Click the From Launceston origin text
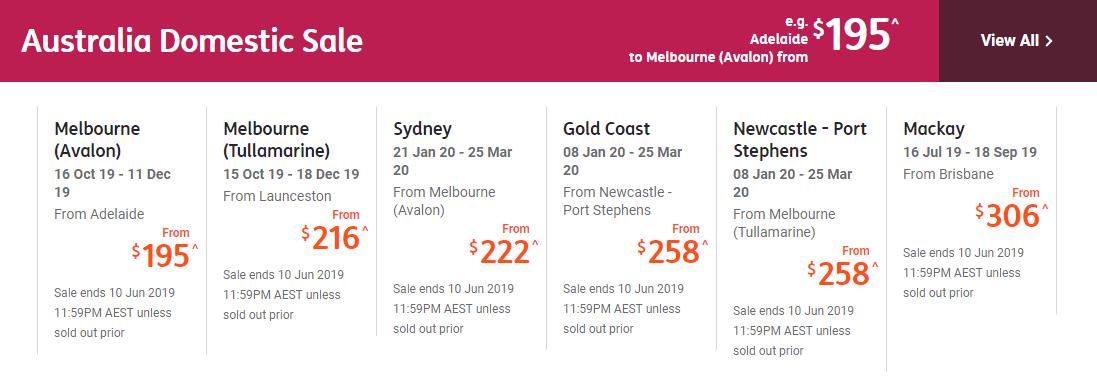Screen dimensions: 1097x381 point(277,196)
